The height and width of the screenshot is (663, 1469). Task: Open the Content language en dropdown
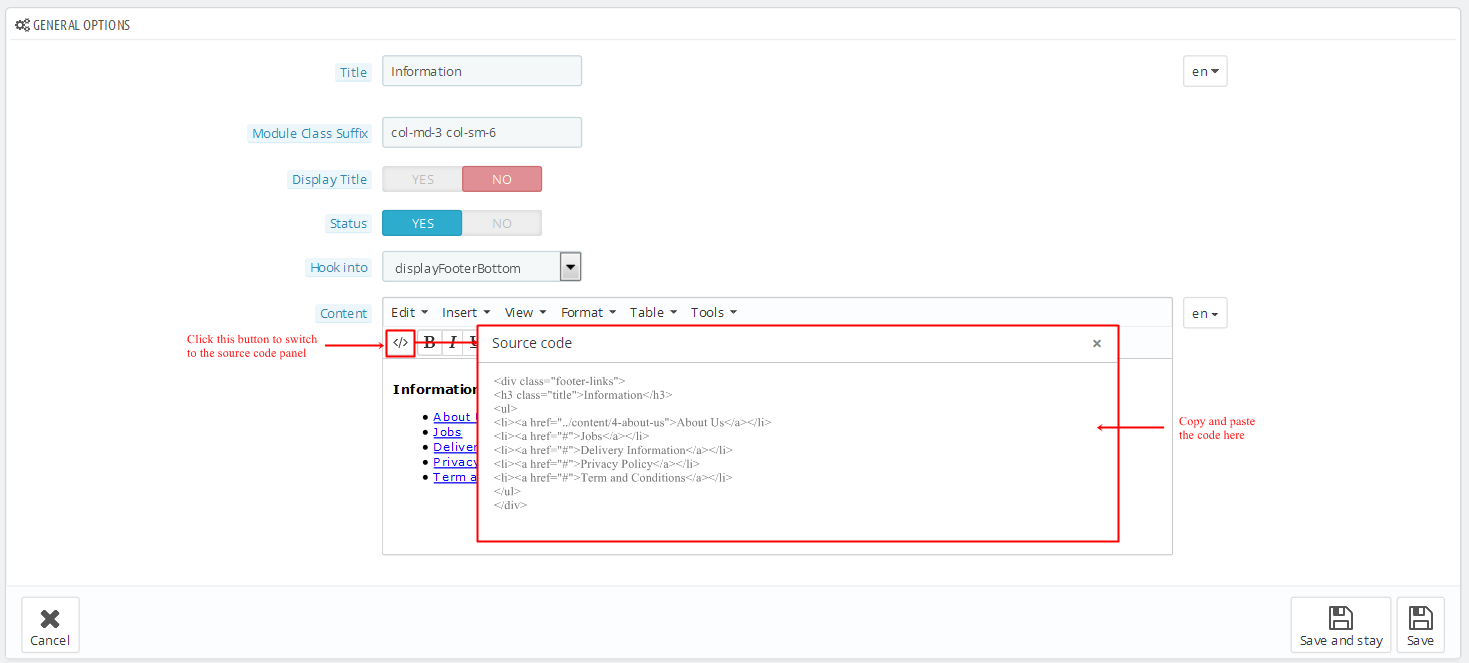[x=1204, y=314]
